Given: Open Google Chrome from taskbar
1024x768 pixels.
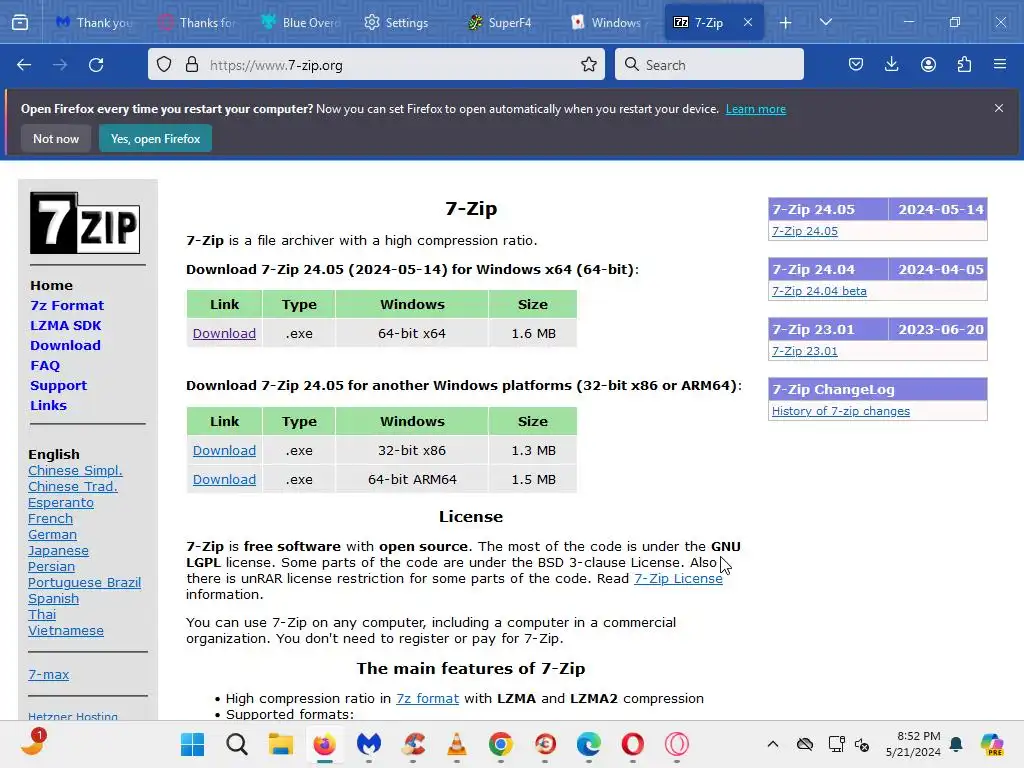Looking at the screenshot, I should pos(500,744).
